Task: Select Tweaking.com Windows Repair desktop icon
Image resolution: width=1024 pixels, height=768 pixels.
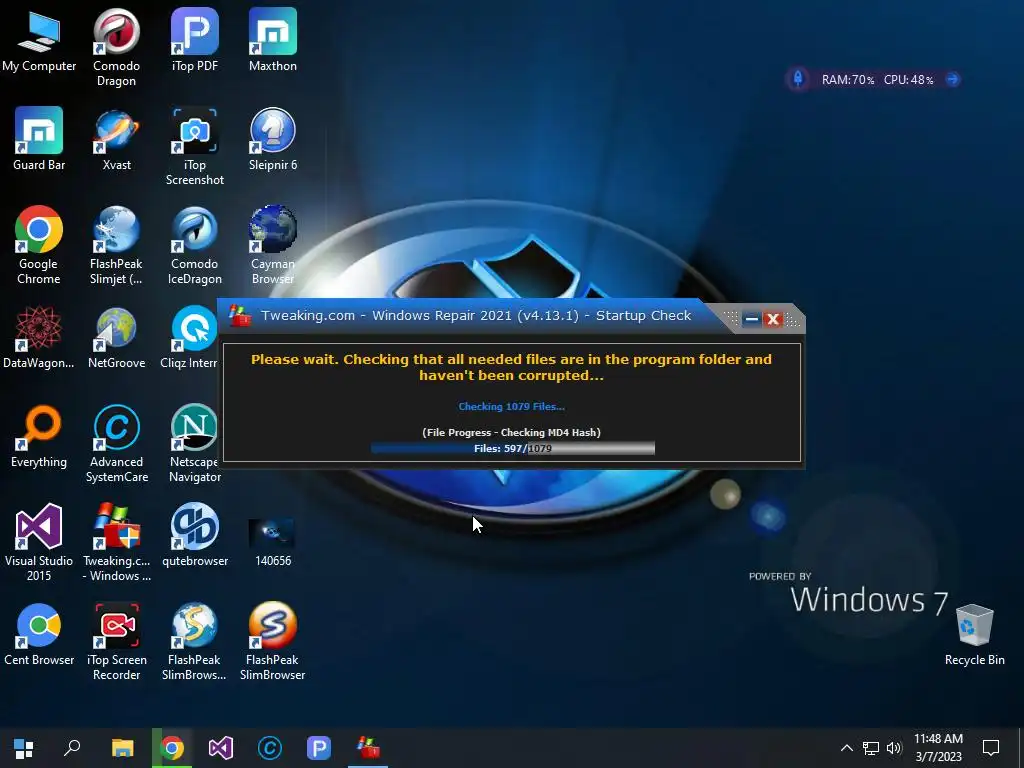Action: 116,543
